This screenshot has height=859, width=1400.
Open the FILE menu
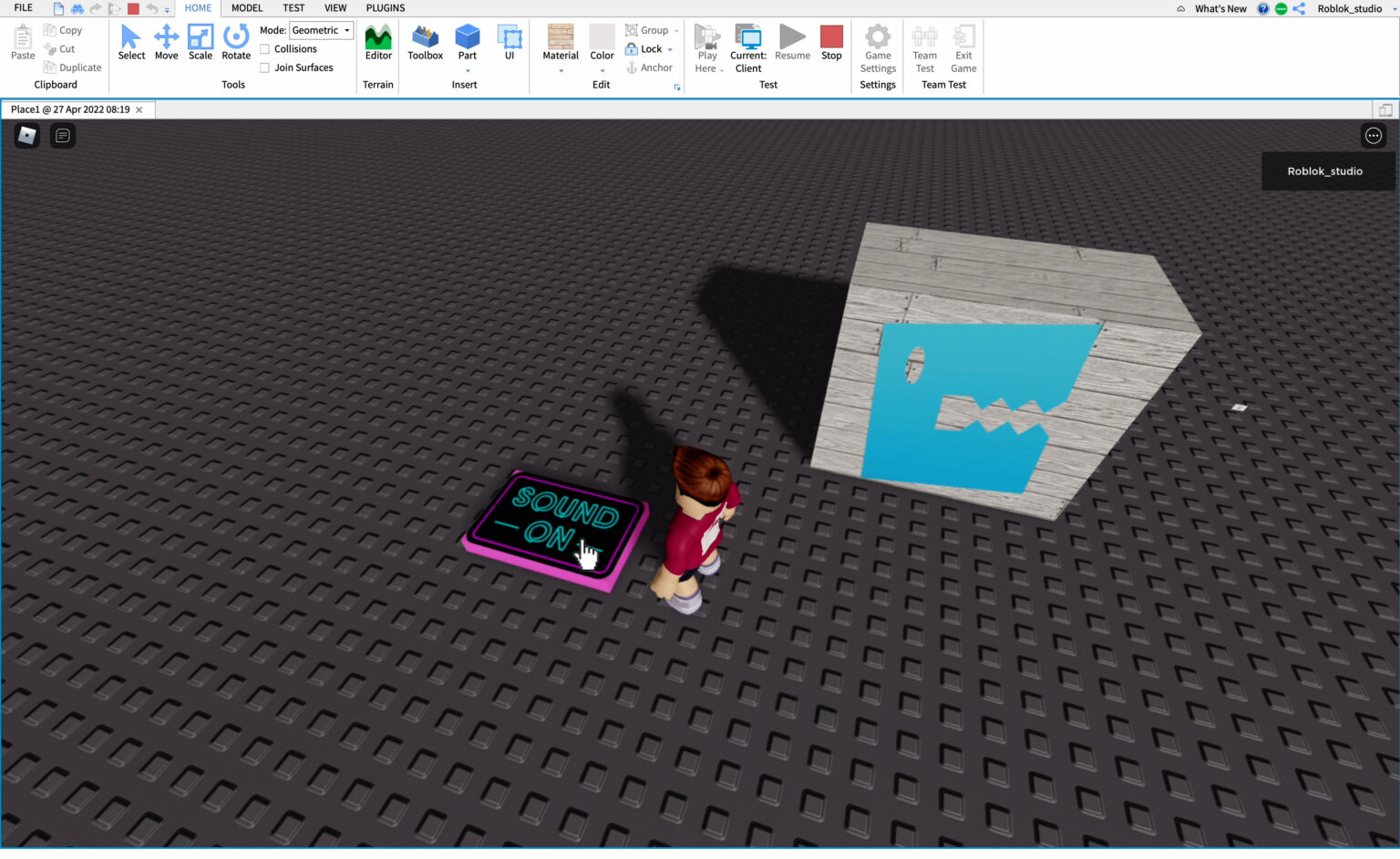pyautogui.click(x=22, y=7)
